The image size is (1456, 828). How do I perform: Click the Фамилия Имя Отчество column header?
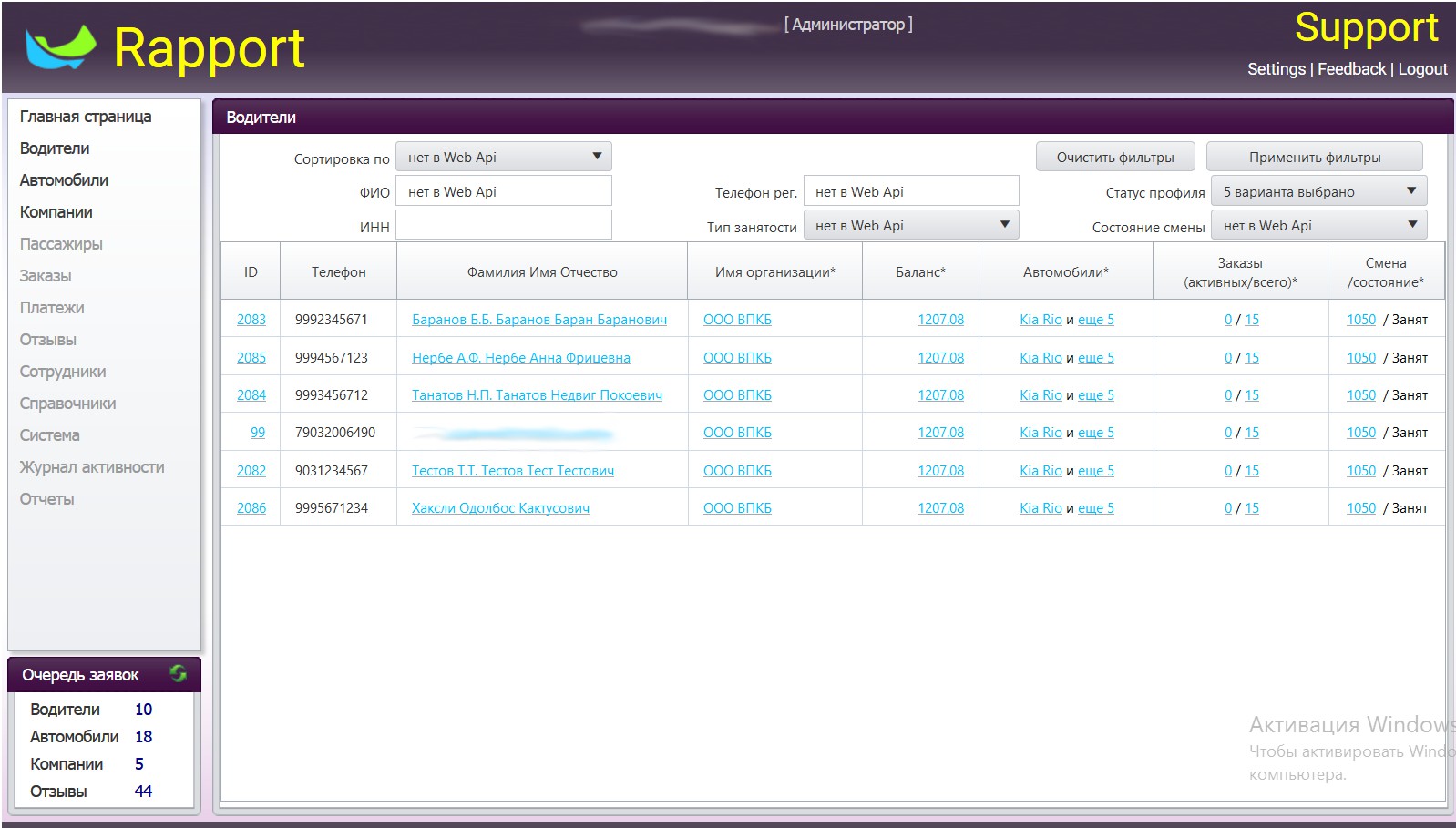(542, 271)
